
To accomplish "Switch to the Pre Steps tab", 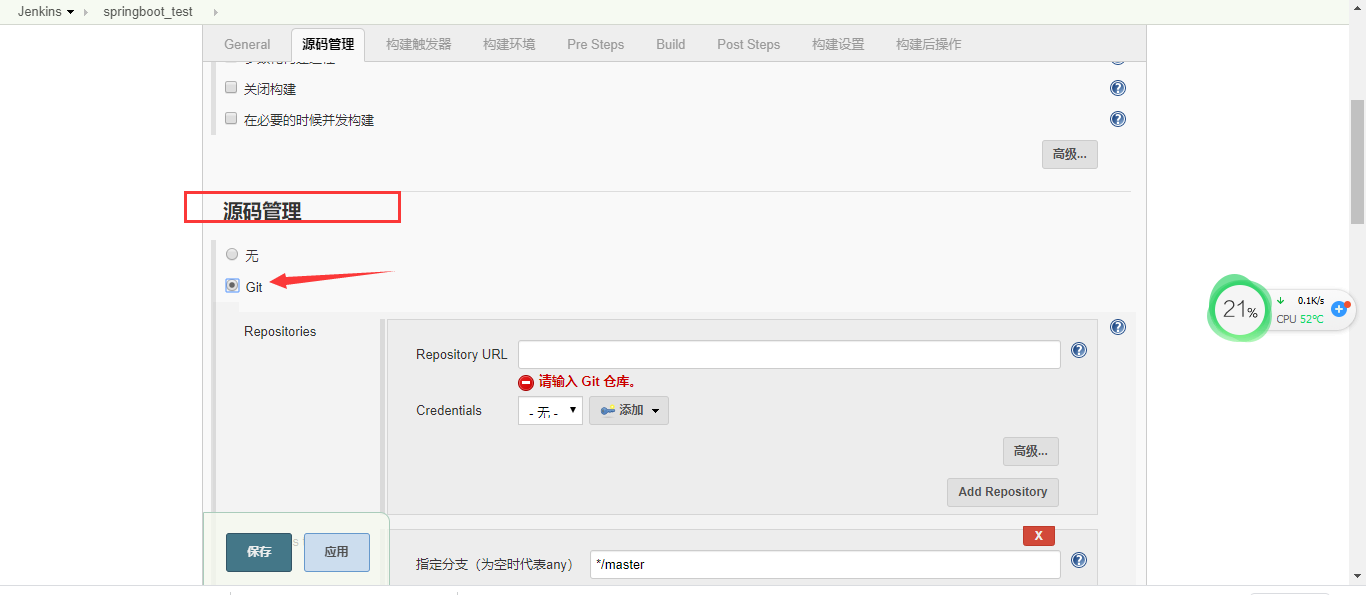I will point(595,44).
